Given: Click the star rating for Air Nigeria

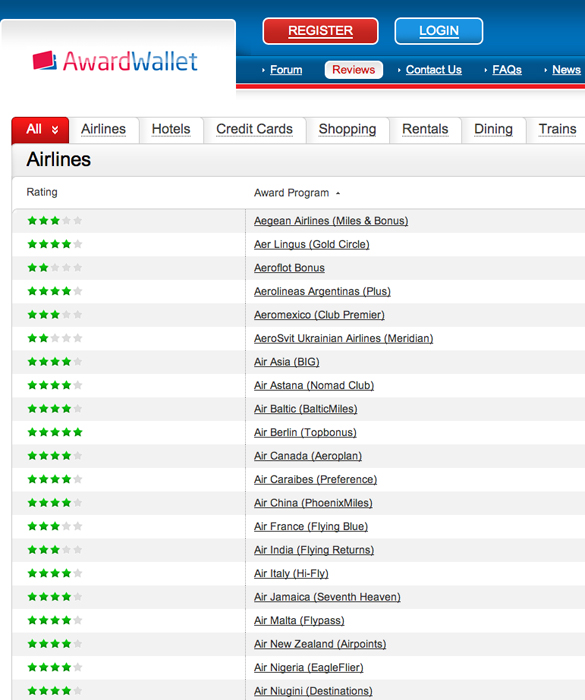Looking at the screenshot, I should tap(55, 667).
